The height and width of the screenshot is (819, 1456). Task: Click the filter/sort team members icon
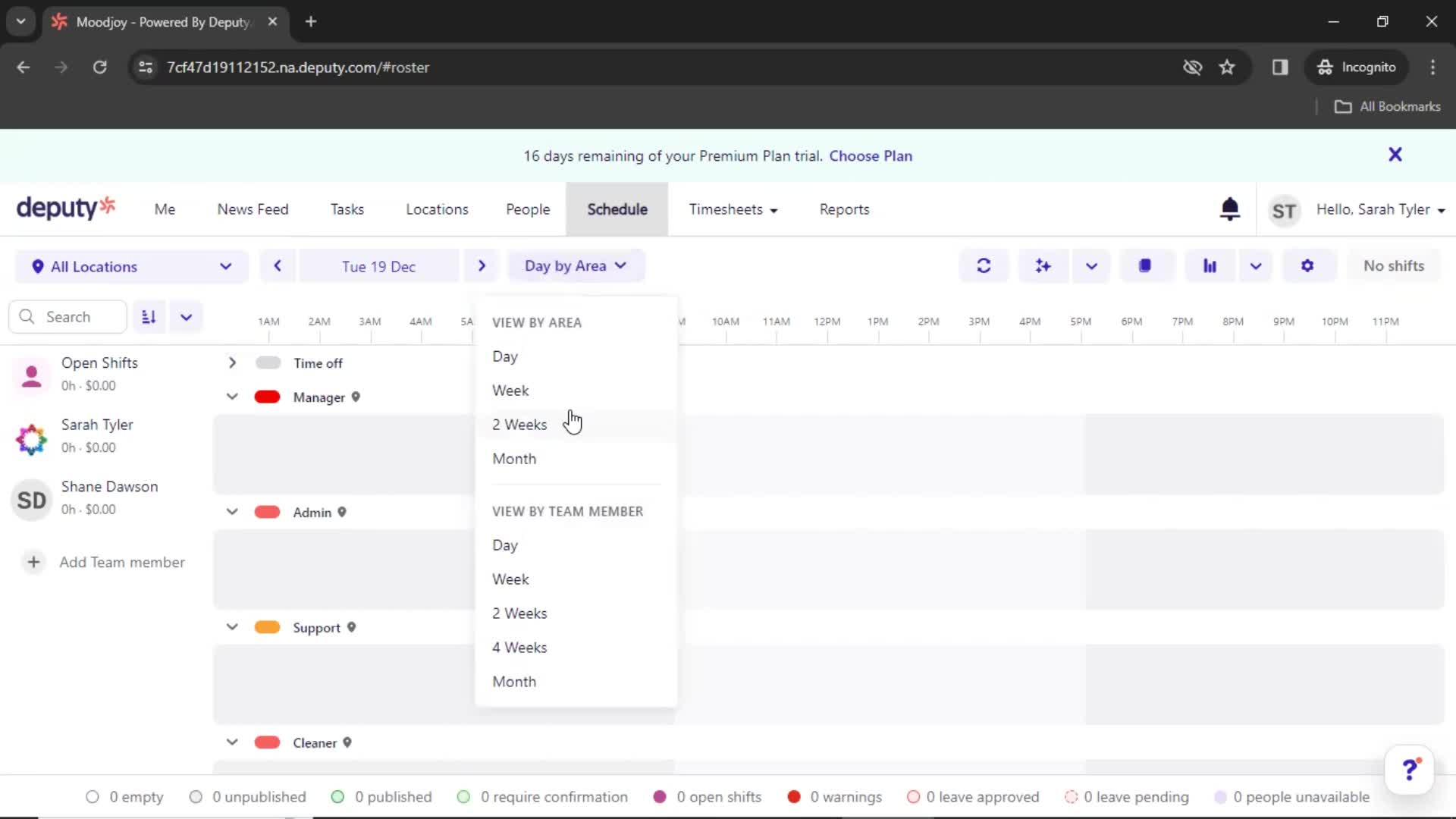click(147, 316)
